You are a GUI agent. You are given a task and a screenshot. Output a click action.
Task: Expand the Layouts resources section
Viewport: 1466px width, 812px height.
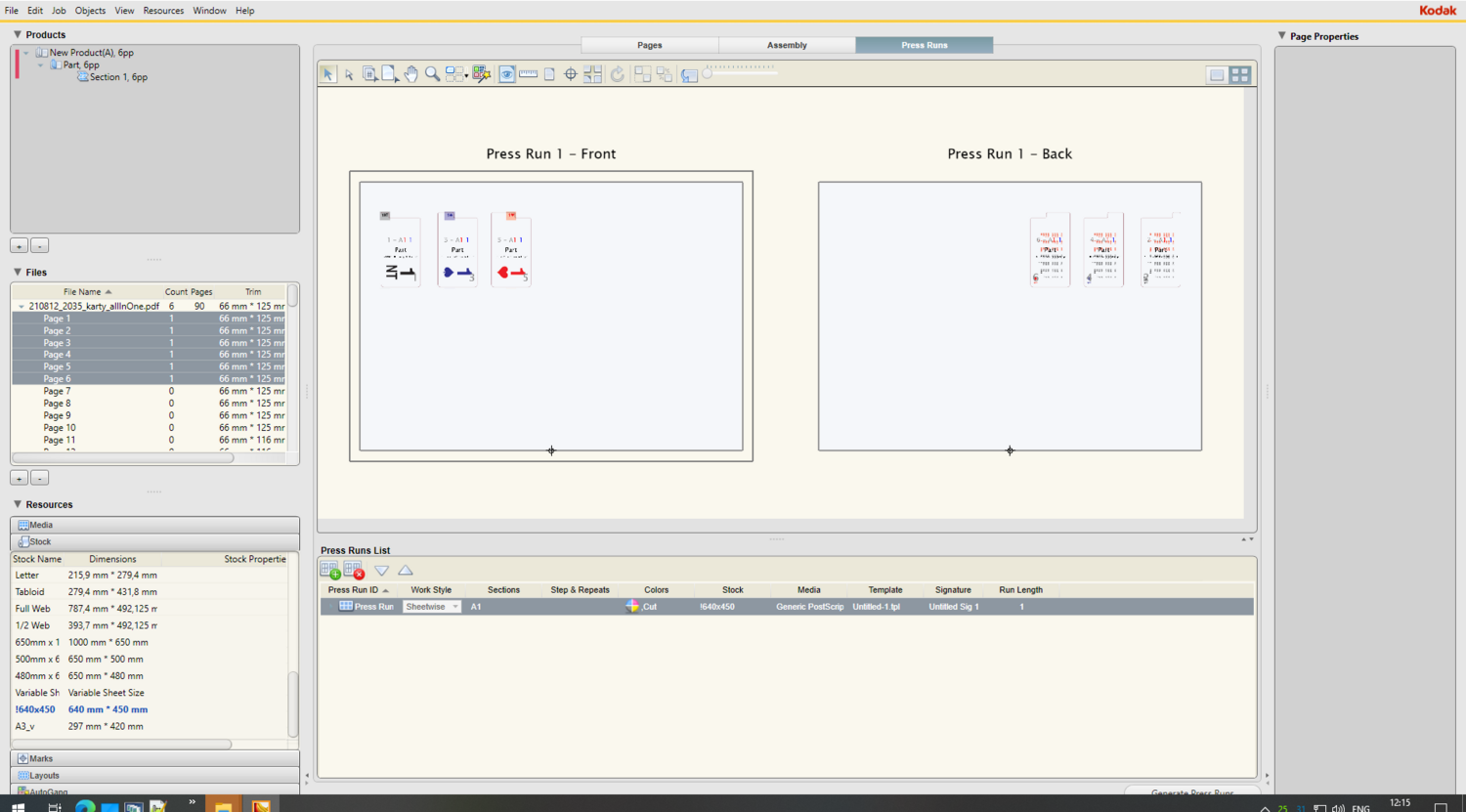point(155,775)
